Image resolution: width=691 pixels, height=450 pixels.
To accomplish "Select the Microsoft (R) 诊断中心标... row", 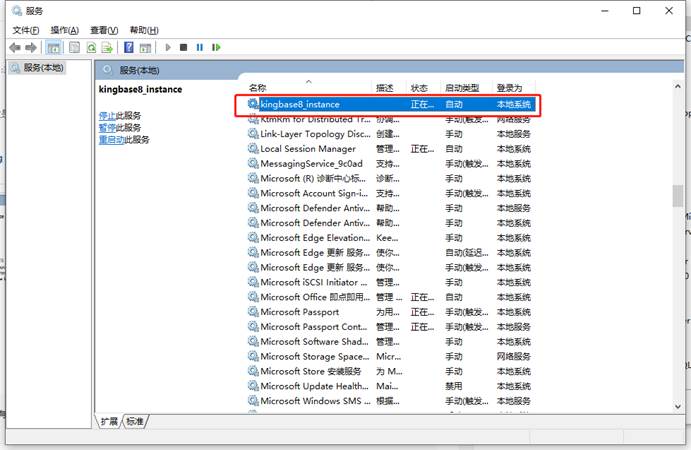I will point(390,178).
